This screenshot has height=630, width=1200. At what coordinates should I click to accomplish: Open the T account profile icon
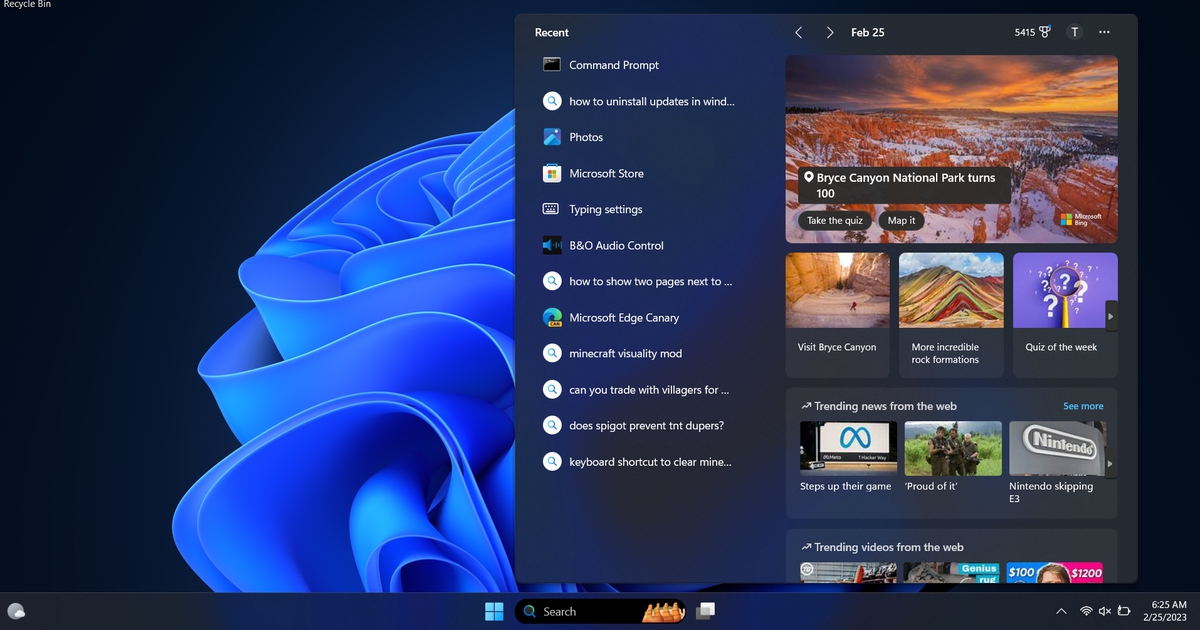click(1075, 32)
